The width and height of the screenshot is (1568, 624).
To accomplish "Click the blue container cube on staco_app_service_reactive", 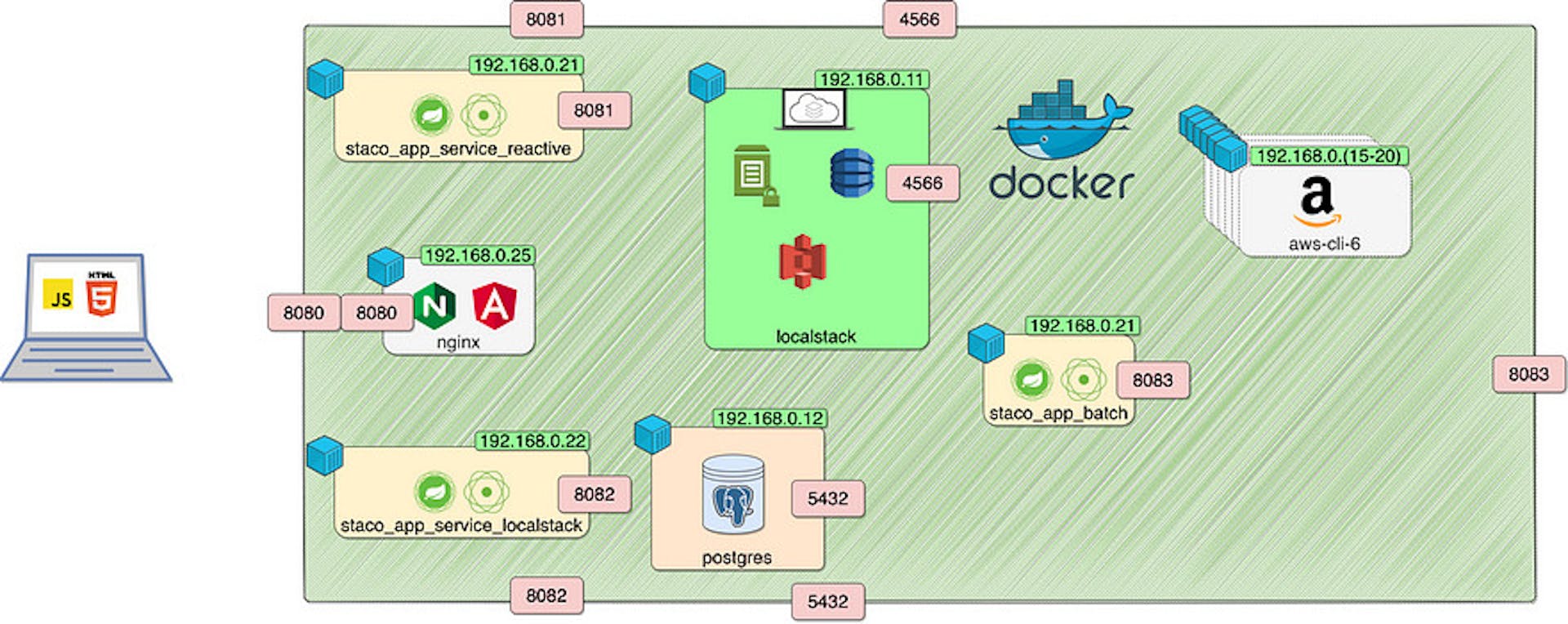I will (x=325, y=79).
